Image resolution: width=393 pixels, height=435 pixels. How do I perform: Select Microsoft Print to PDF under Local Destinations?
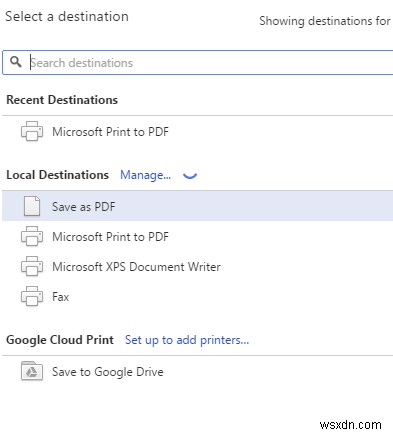pos(198,237)
